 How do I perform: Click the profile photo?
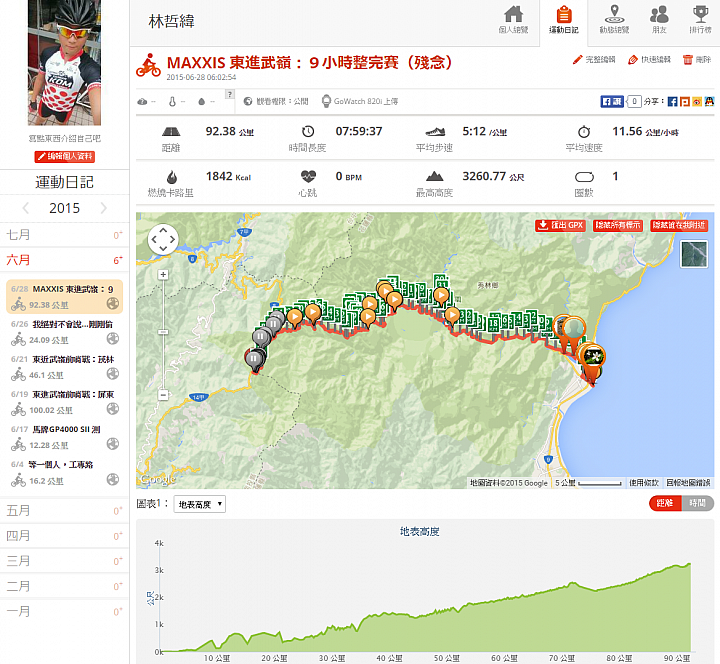[64, 63]
